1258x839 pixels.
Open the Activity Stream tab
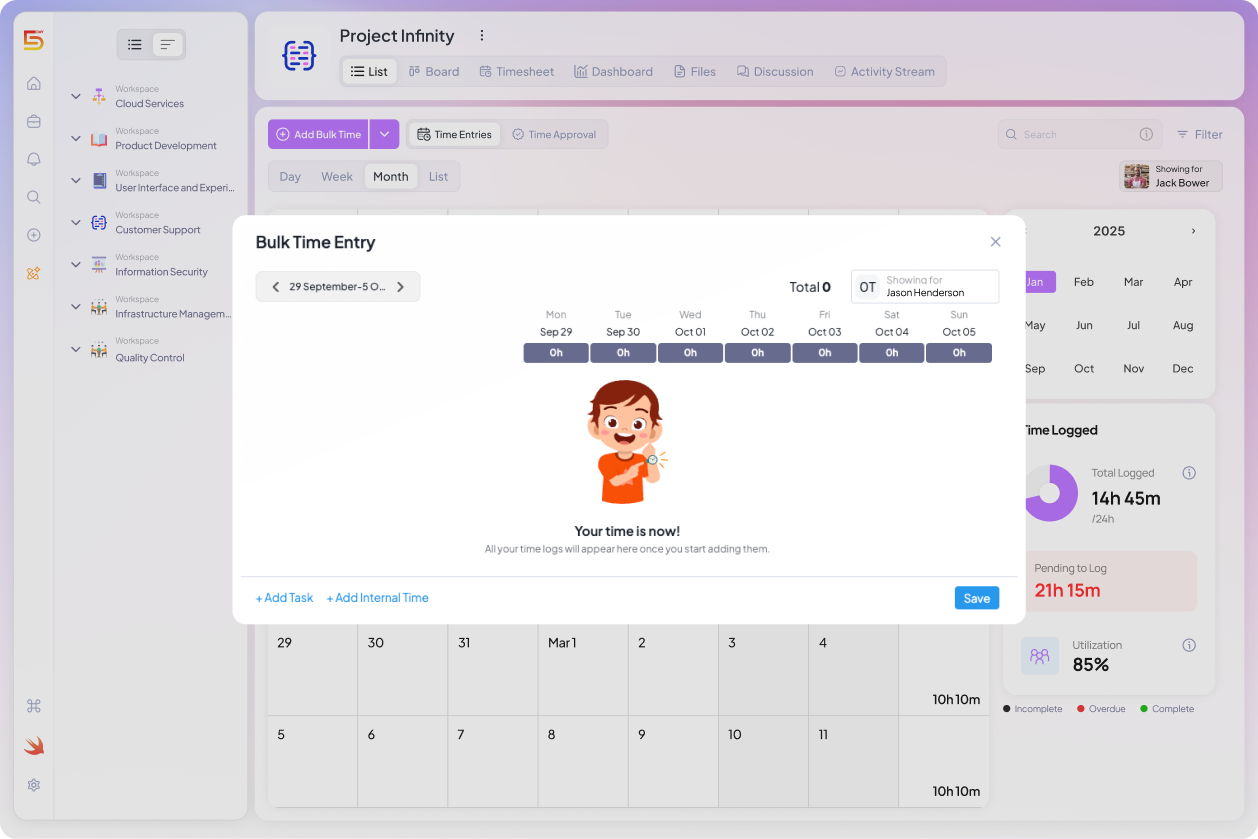click(884, 72)
